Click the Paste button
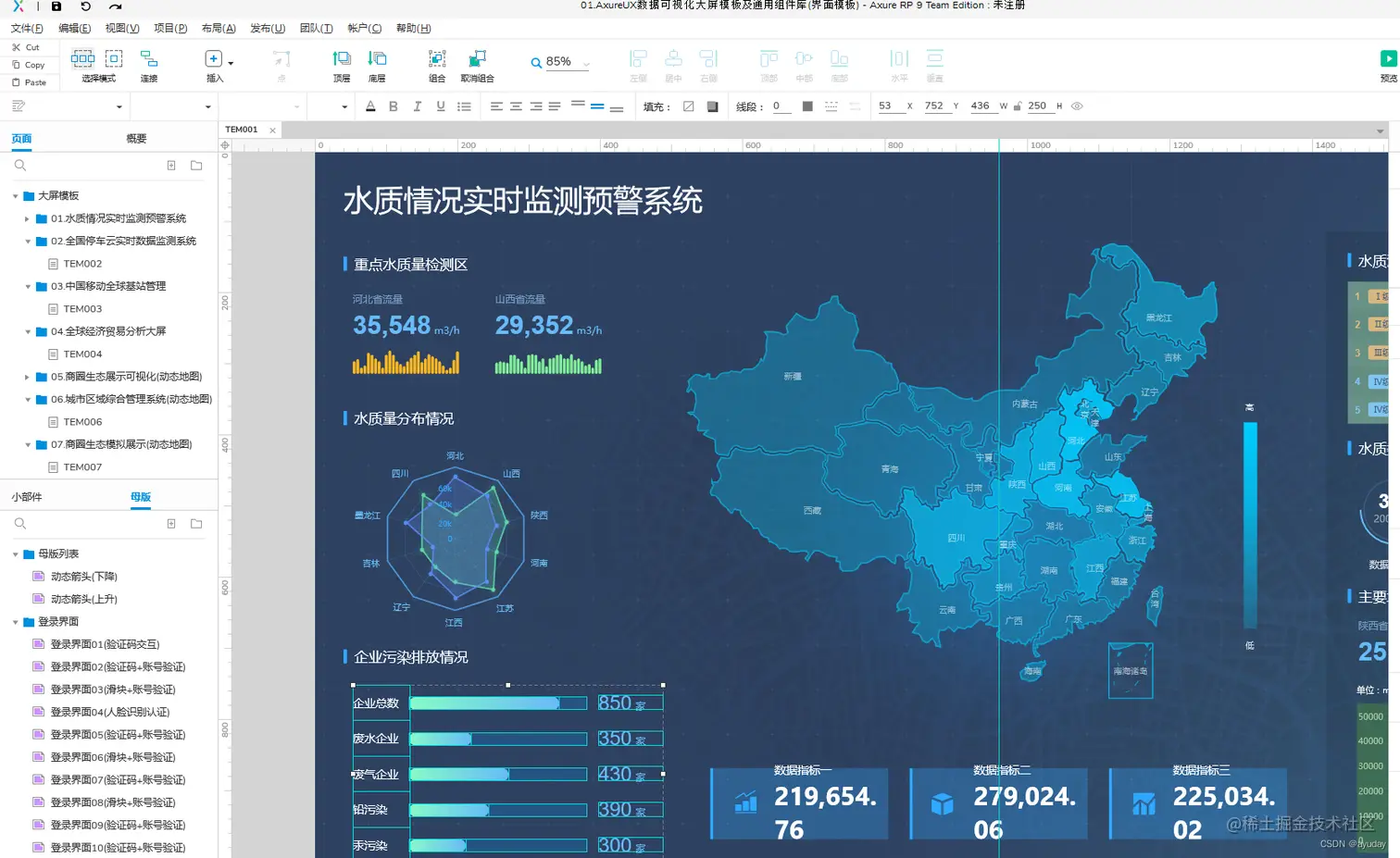 [x=29, y=82]
